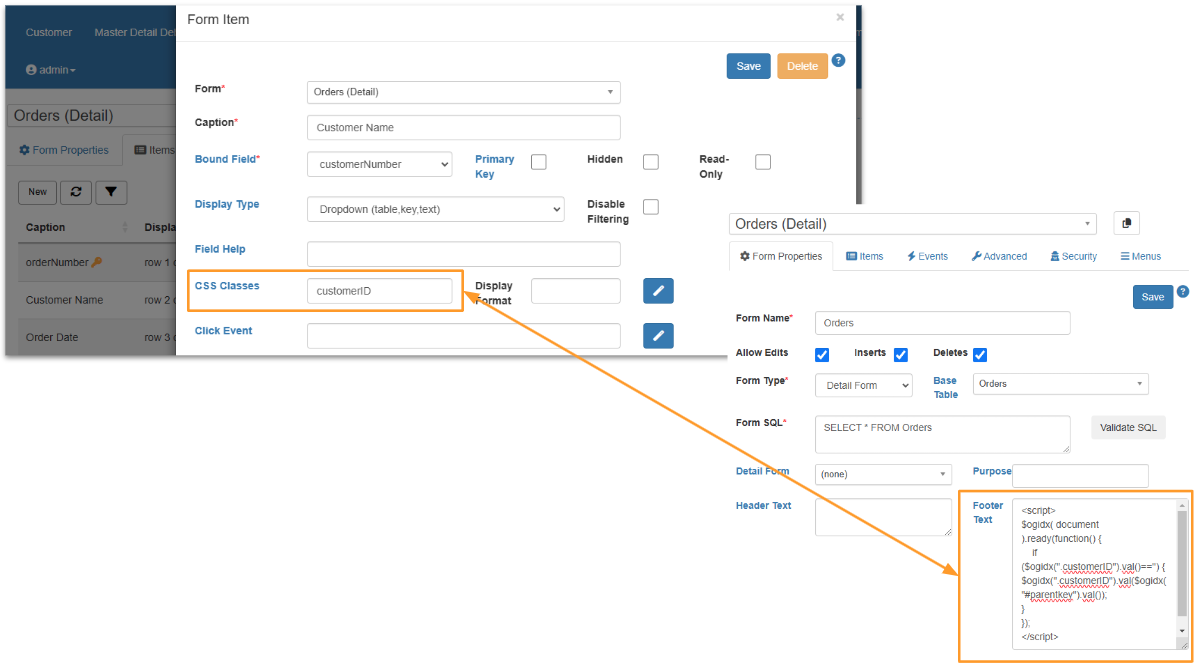1201x665 pixels.
Task: Click the copy form icon beside form selector
Action: [1125, 223]
